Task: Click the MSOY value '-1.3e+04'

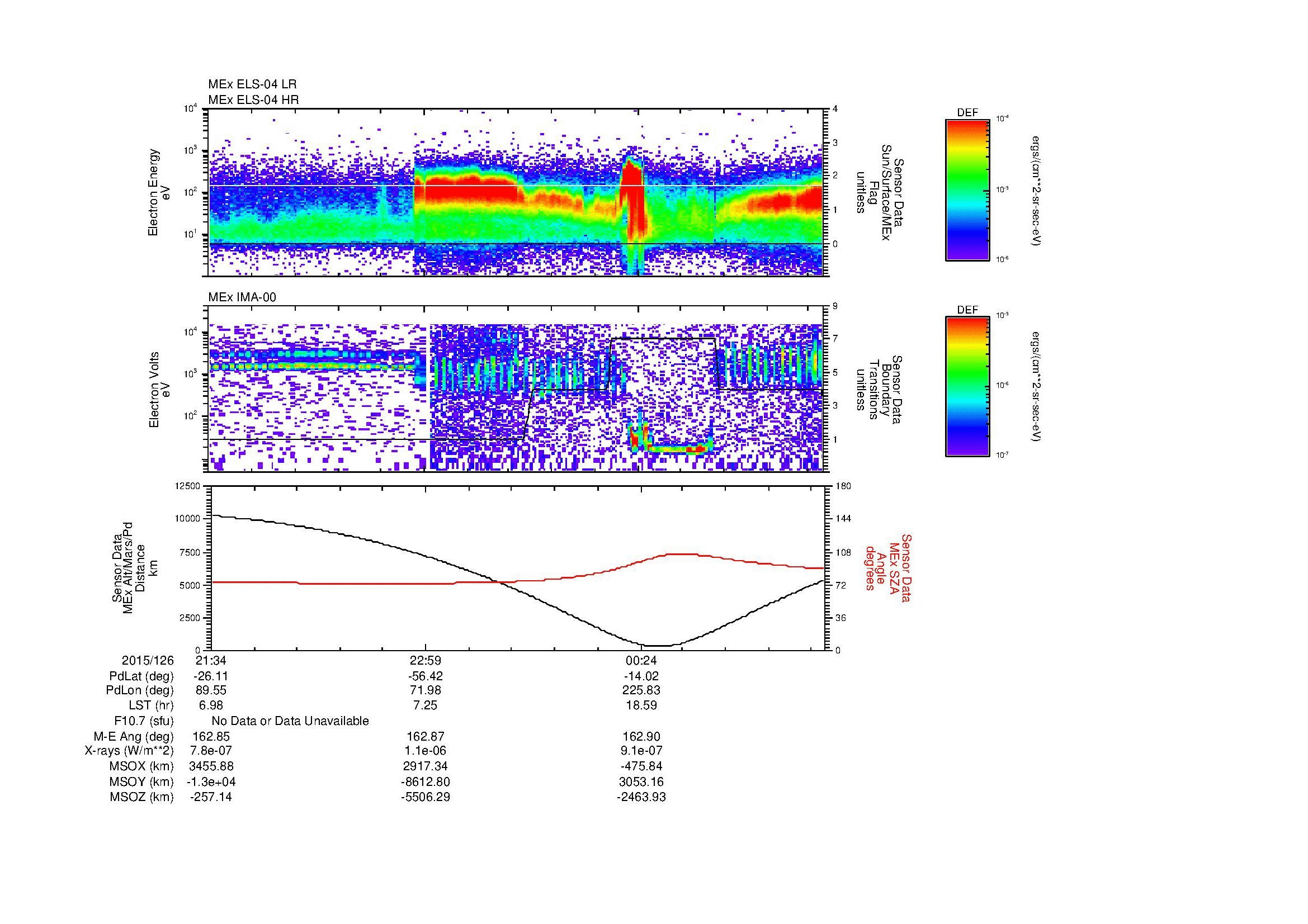Action: click(x=211, y=781)
